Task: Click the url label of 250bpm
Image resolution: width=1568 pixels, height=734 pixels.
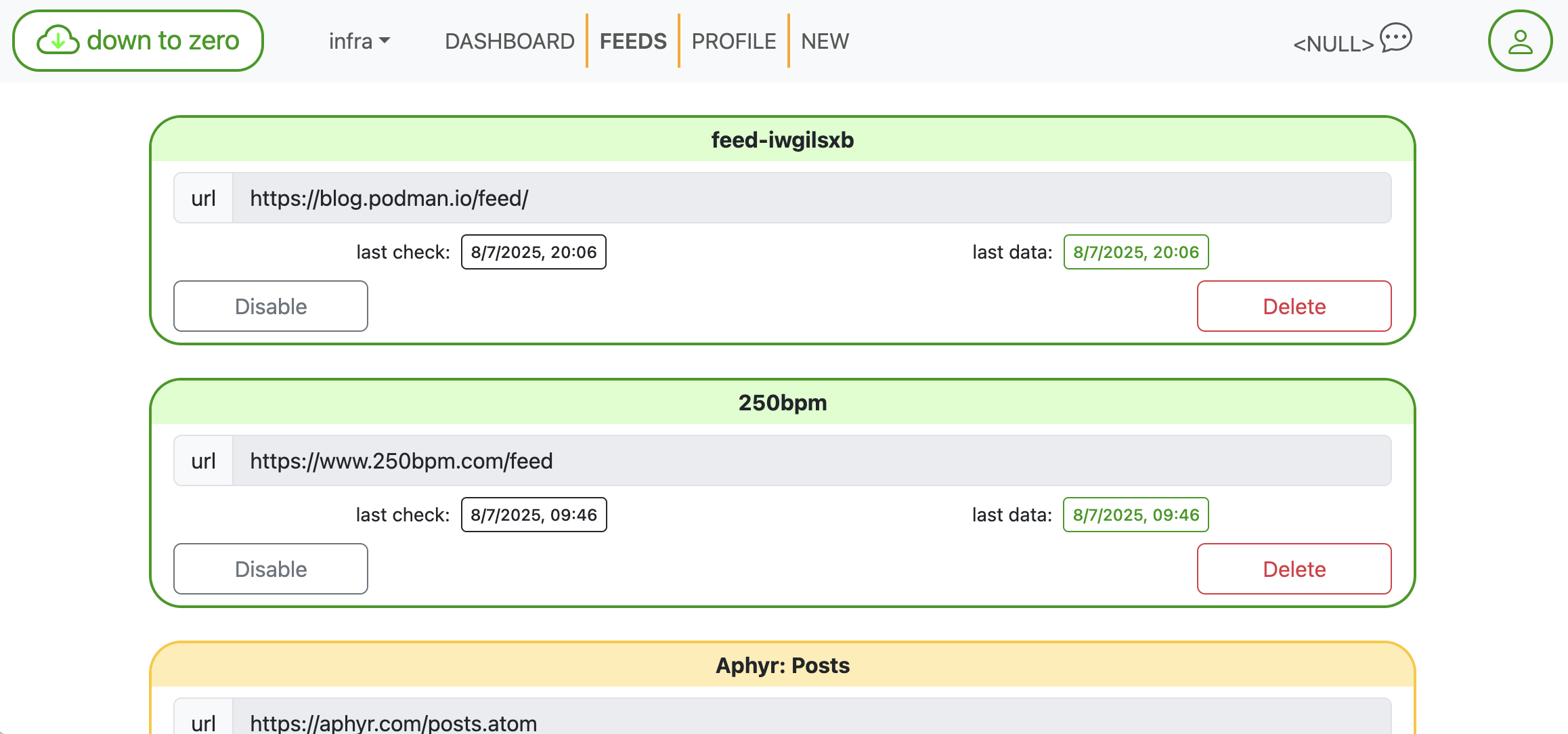Action: (203, 460)
